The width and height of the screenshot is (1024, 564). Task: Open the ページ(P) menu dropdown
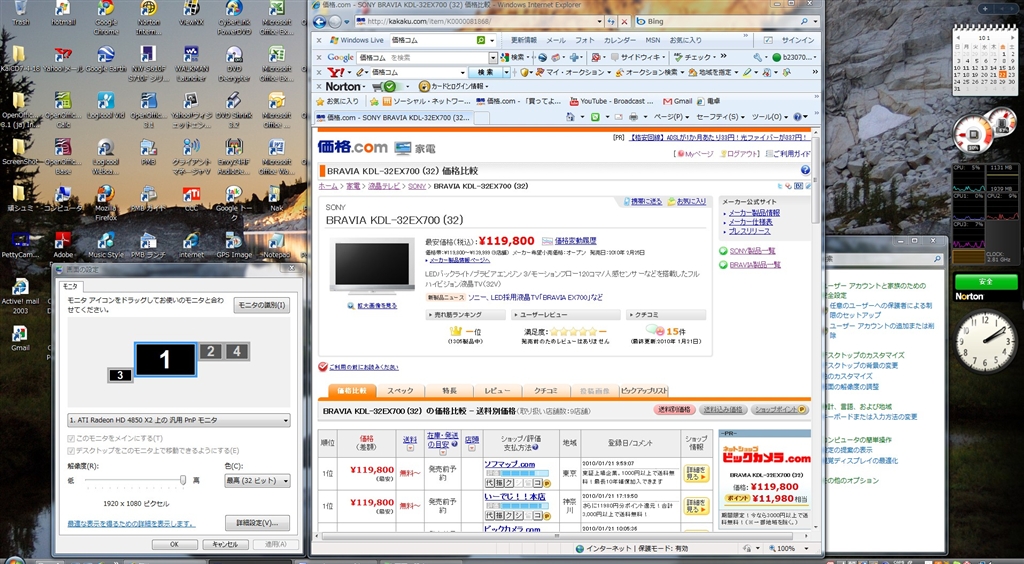[x=671, y=118]
